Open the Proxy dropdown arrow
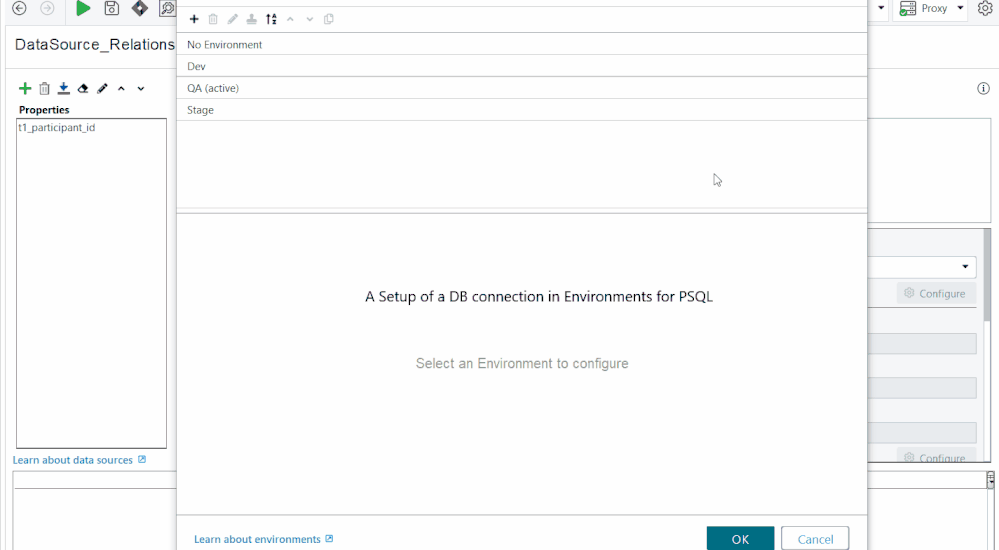This screenshot has height=550, width=999. click(x=961, y=8)
